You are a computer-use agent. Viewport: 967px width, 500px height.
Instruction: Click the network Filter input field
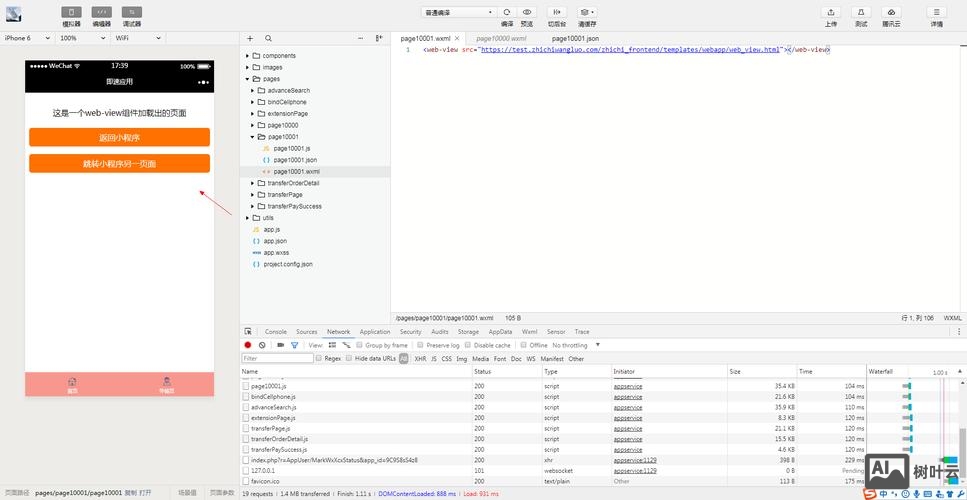[x=277, y=358]
